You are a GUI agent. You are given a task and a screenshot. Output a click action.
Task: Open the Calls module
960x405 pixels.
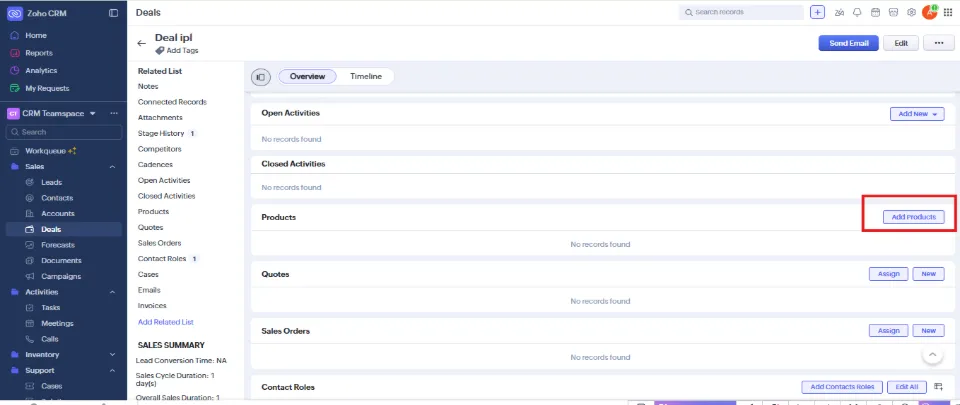click(50, 339)
